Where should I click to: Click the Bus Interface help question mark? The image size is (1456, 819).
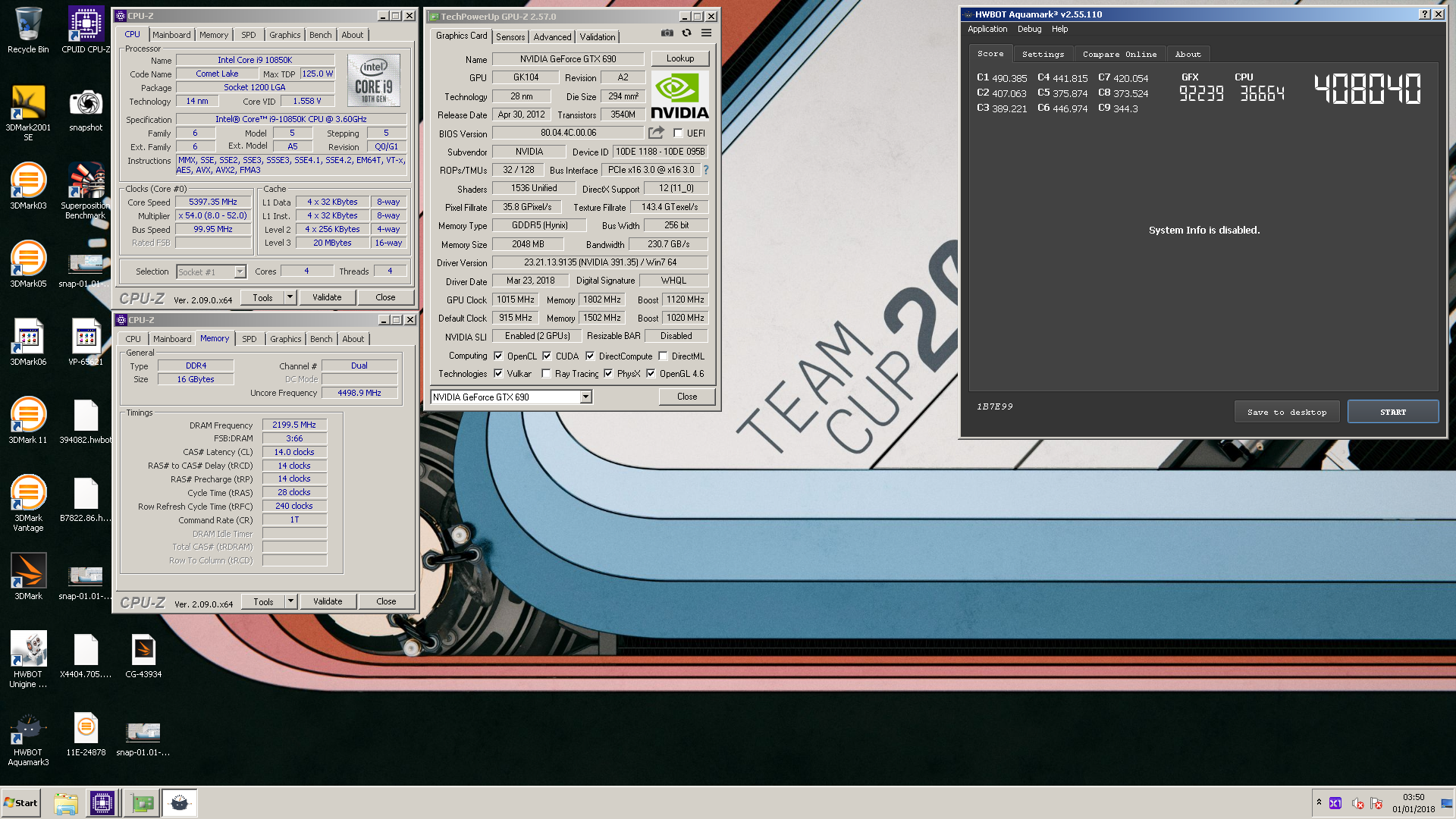pos(706,170)
